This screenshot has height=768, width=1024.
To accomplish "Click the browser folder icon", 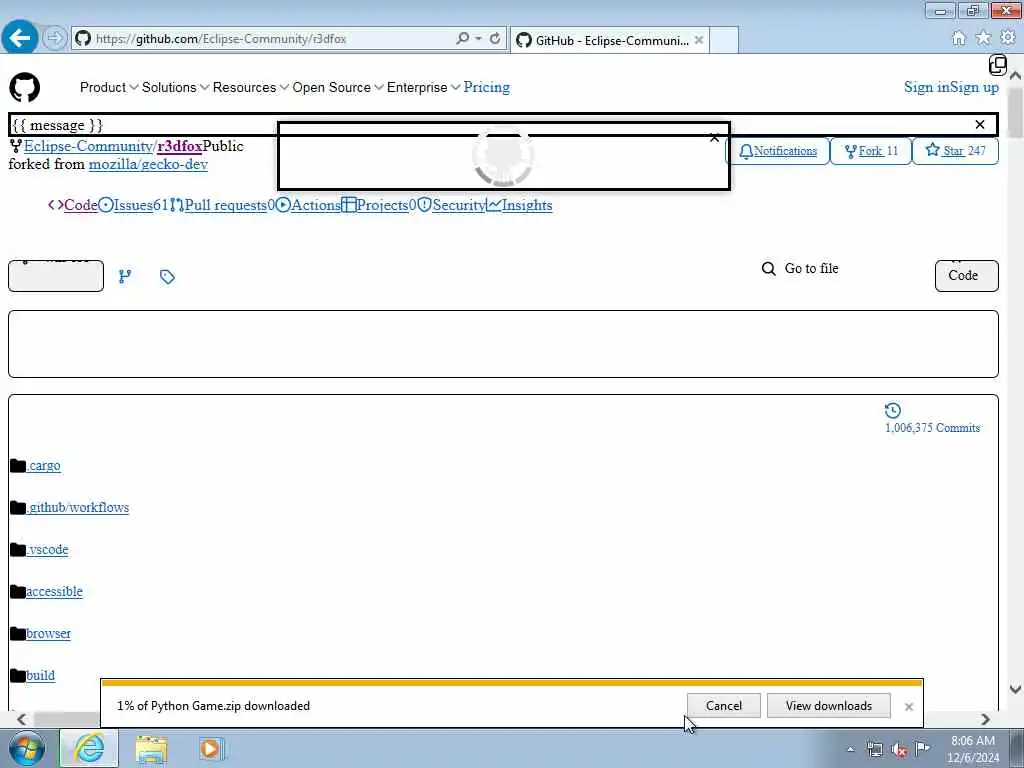I will (x=18, y=633).
